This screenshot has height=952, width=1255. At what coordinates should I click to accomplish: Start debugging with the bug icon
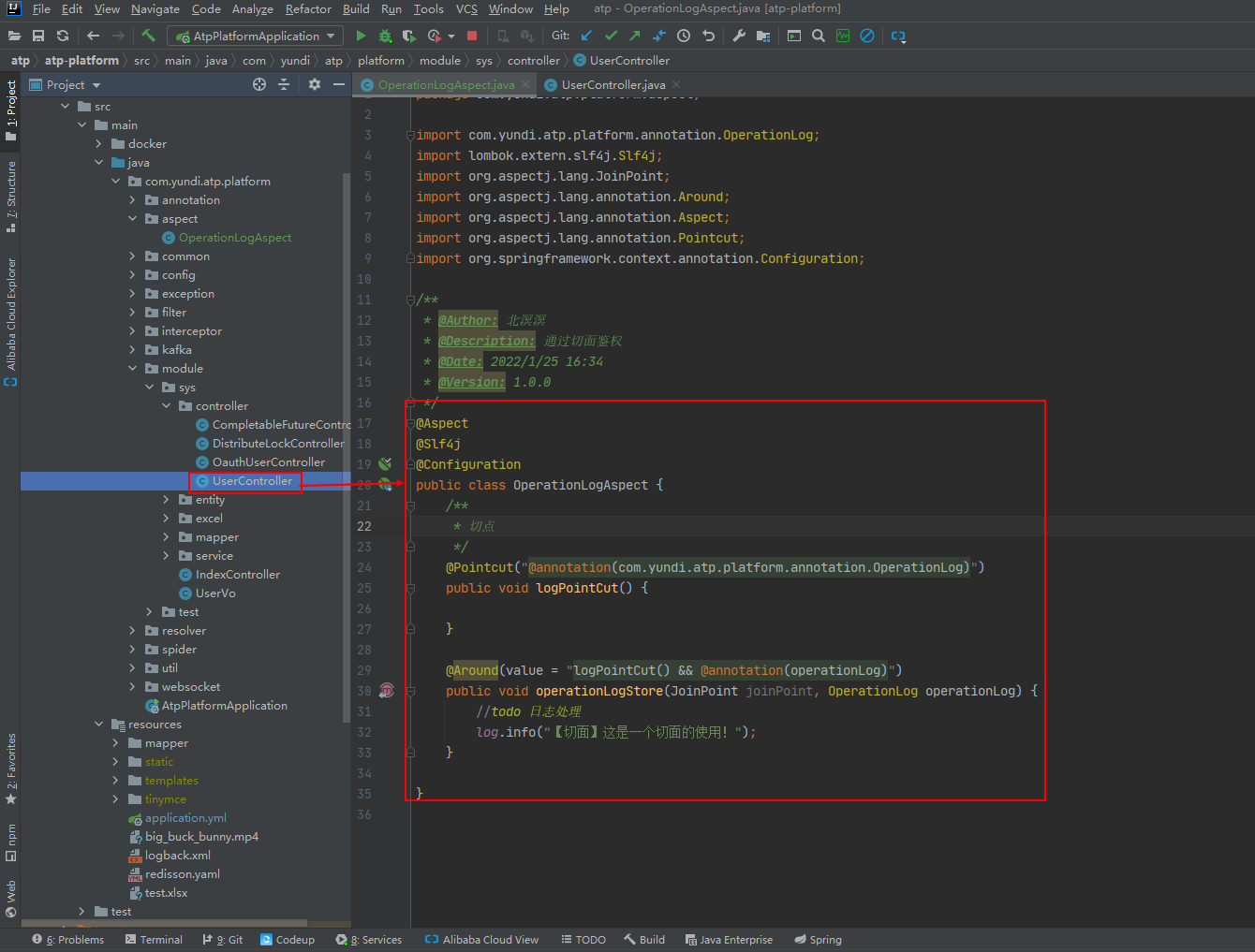[x=385, y=36]
